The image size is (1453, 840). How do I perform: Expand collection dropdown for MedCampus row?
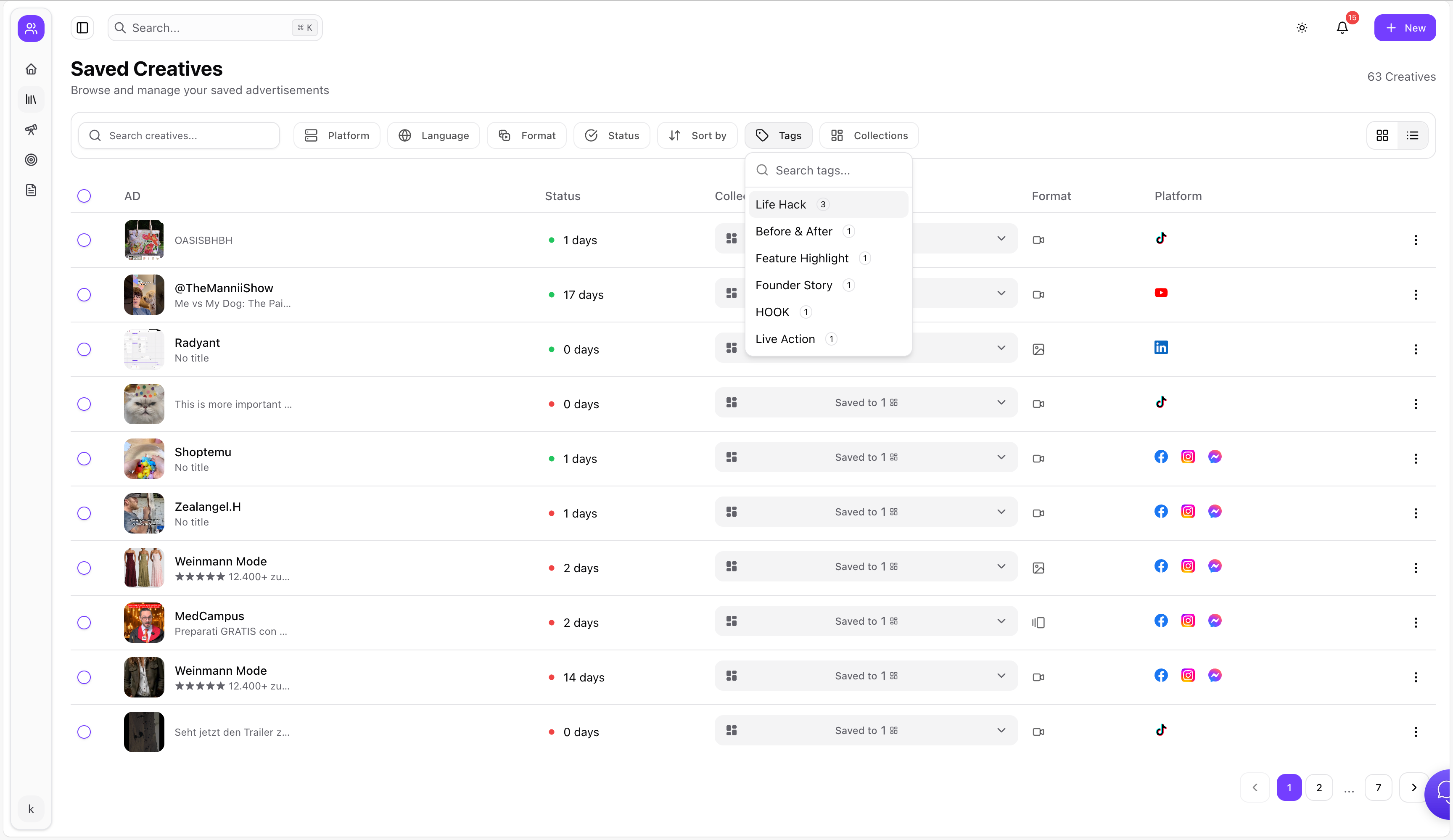coord(1001,621)
